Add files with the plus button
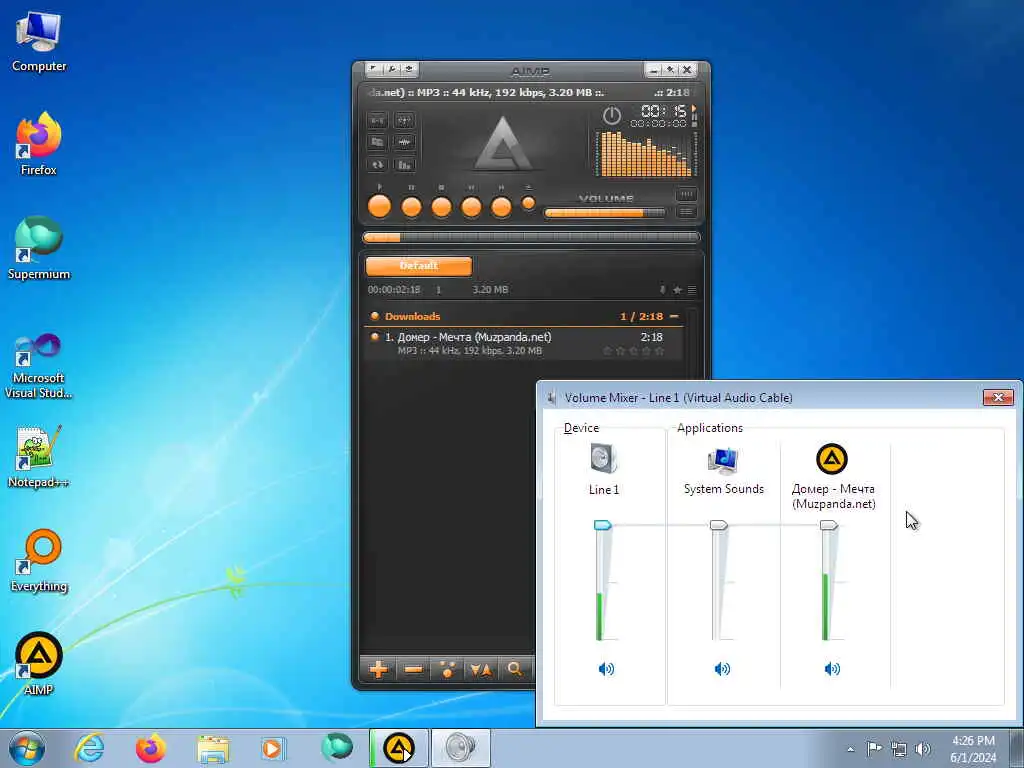Viewport: 1024px width, 768px height. (378, 669)
